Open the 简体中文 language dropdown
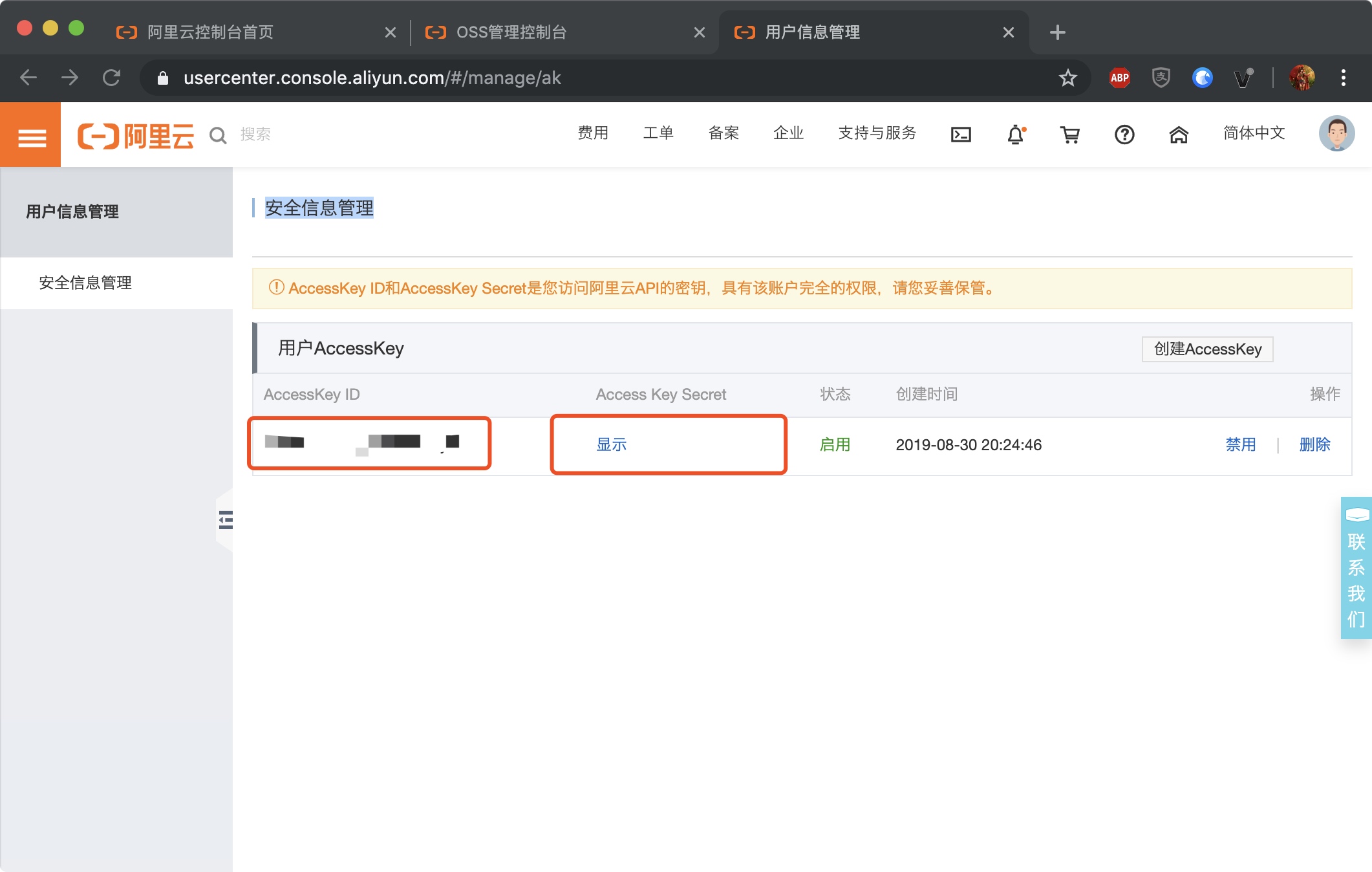The width and height of the screenshot is (1372, 872). pos(1254,133)
